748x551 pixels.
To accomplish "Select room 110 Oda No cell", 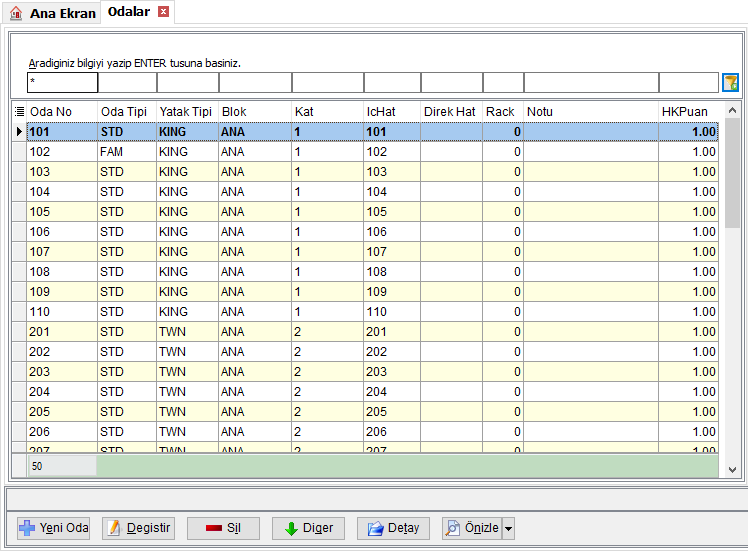I will pyautogui.click(x=62, y=312).
